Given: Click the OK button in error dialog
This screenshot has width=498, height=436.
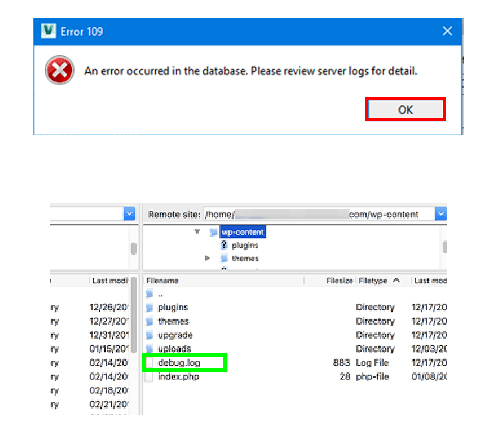Looking at the screenshot, I should tap(405, 109).
